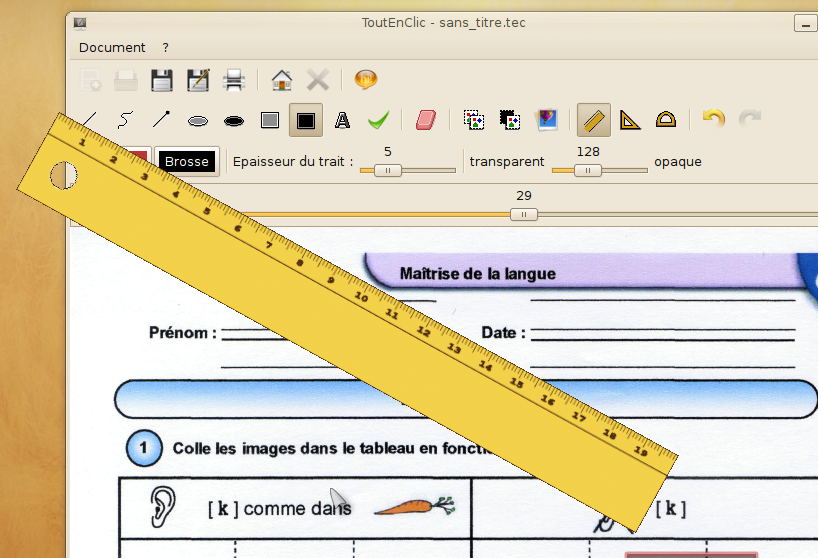Click the green checkmark tool
The height and width of the screenshot is (558, 818).
(378, 120)
